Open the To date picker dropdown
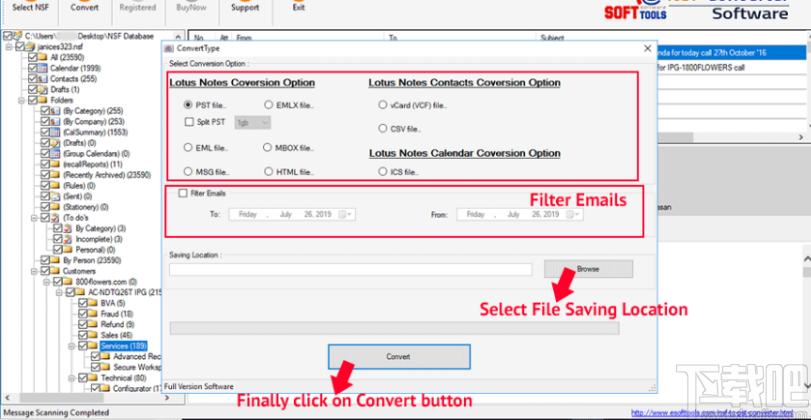The image size is (811, 420). point(345,215)
